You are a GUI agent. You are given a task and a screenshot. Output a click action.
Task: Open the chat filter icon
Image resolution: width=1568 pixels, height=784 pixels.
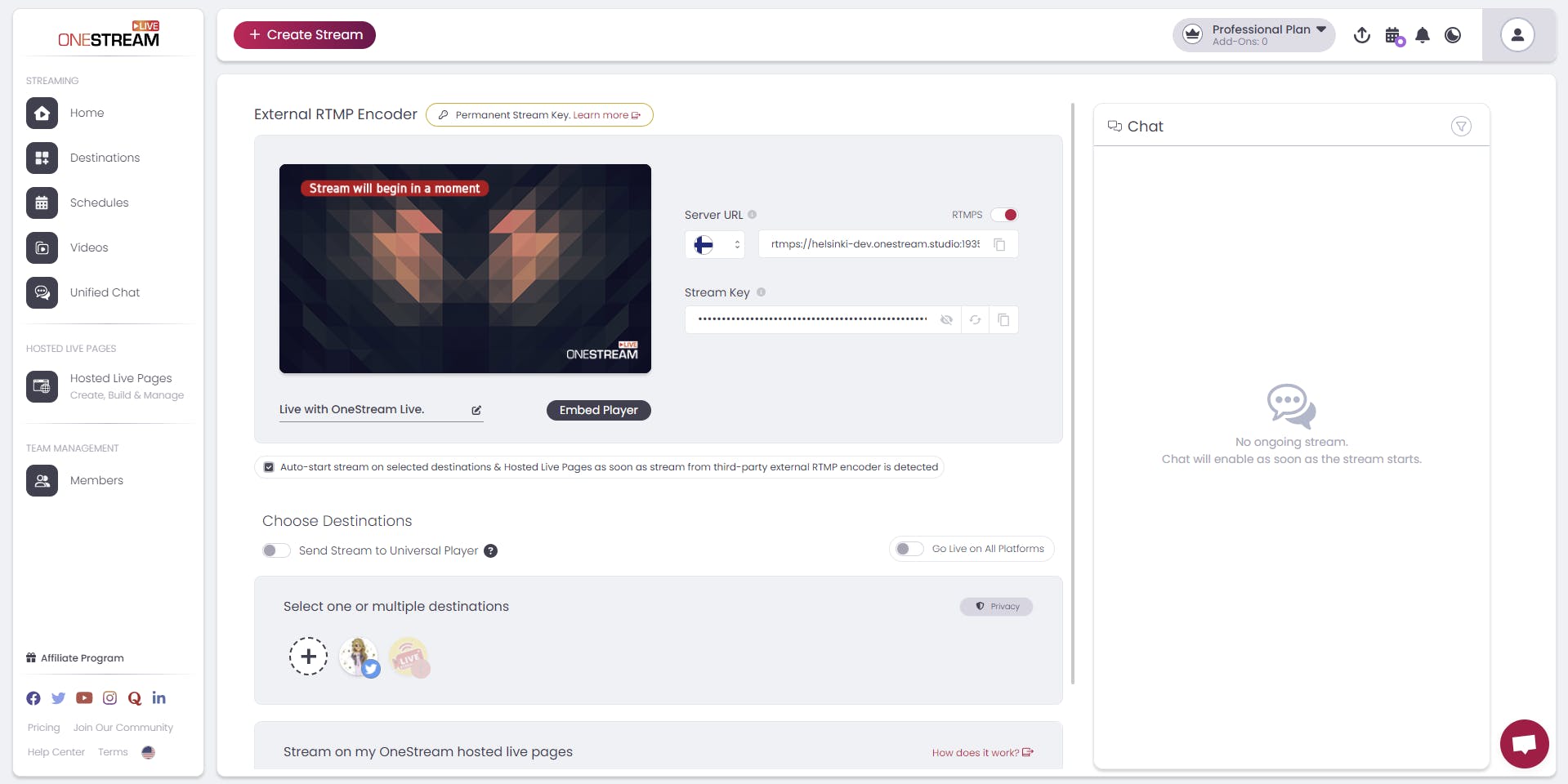pyautogui.click(x=1461, y=126)
